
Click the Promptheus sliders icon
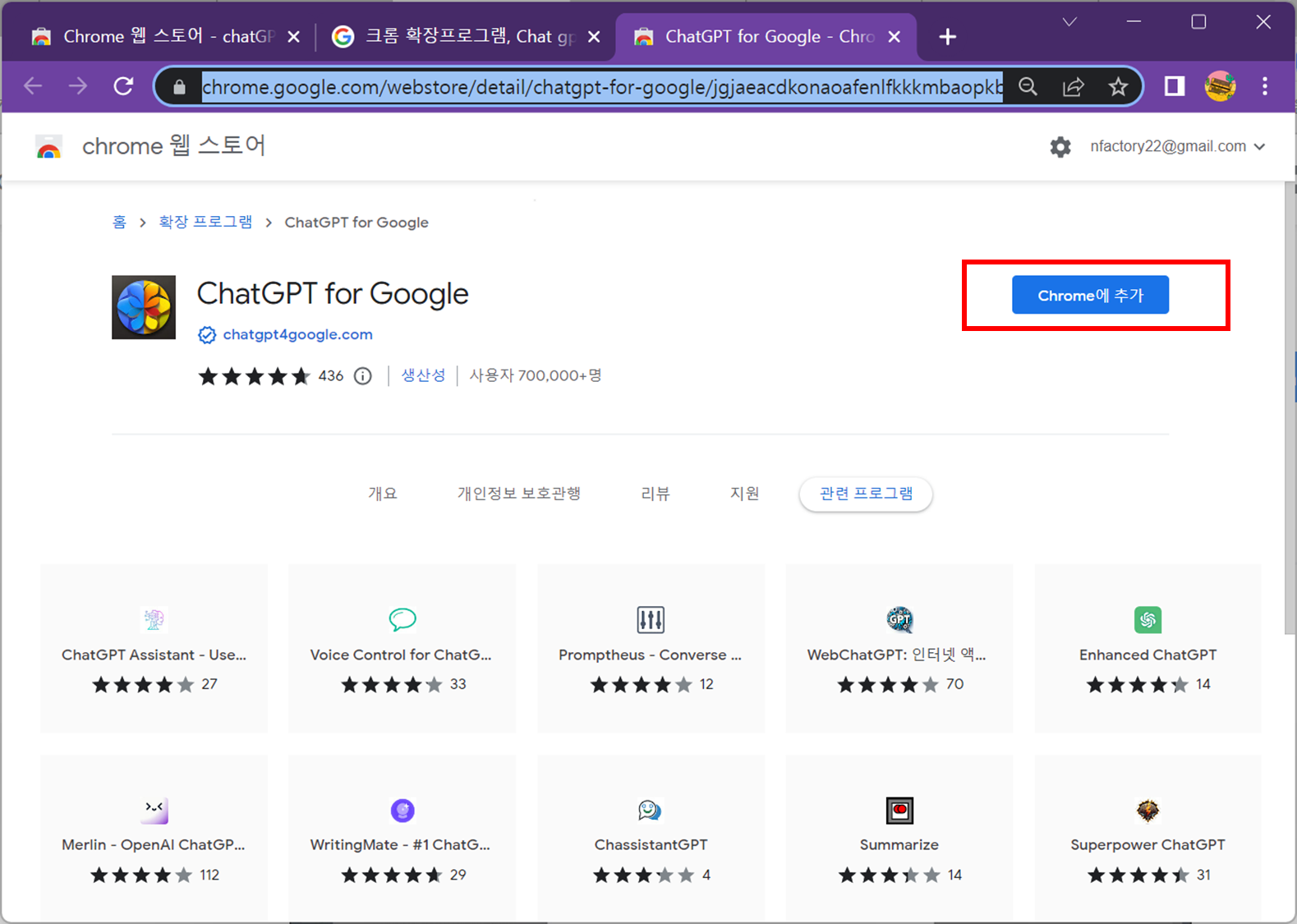(651, 619)
